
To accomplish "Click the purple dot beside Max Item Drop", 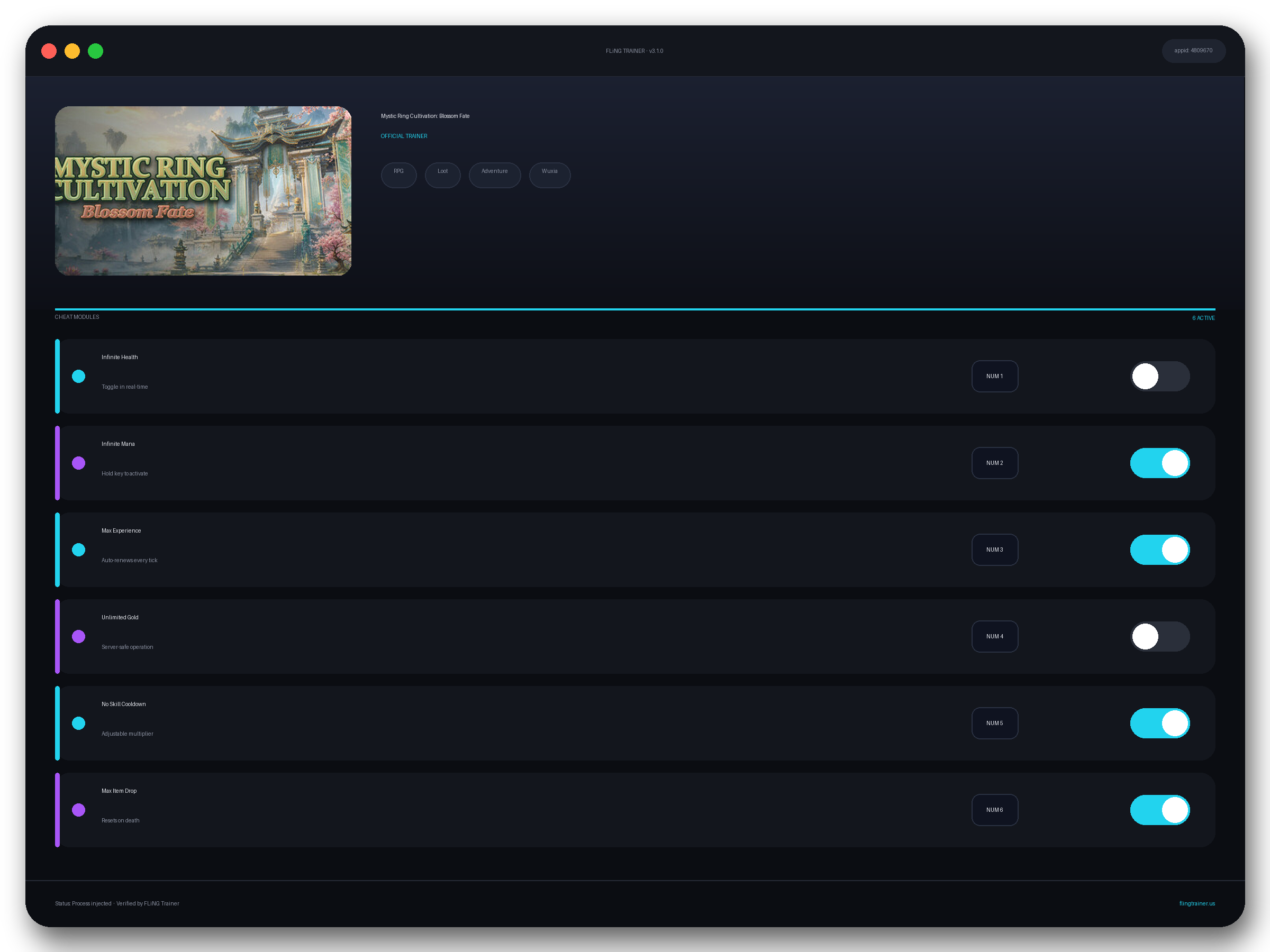I will [x=79, y=810].
